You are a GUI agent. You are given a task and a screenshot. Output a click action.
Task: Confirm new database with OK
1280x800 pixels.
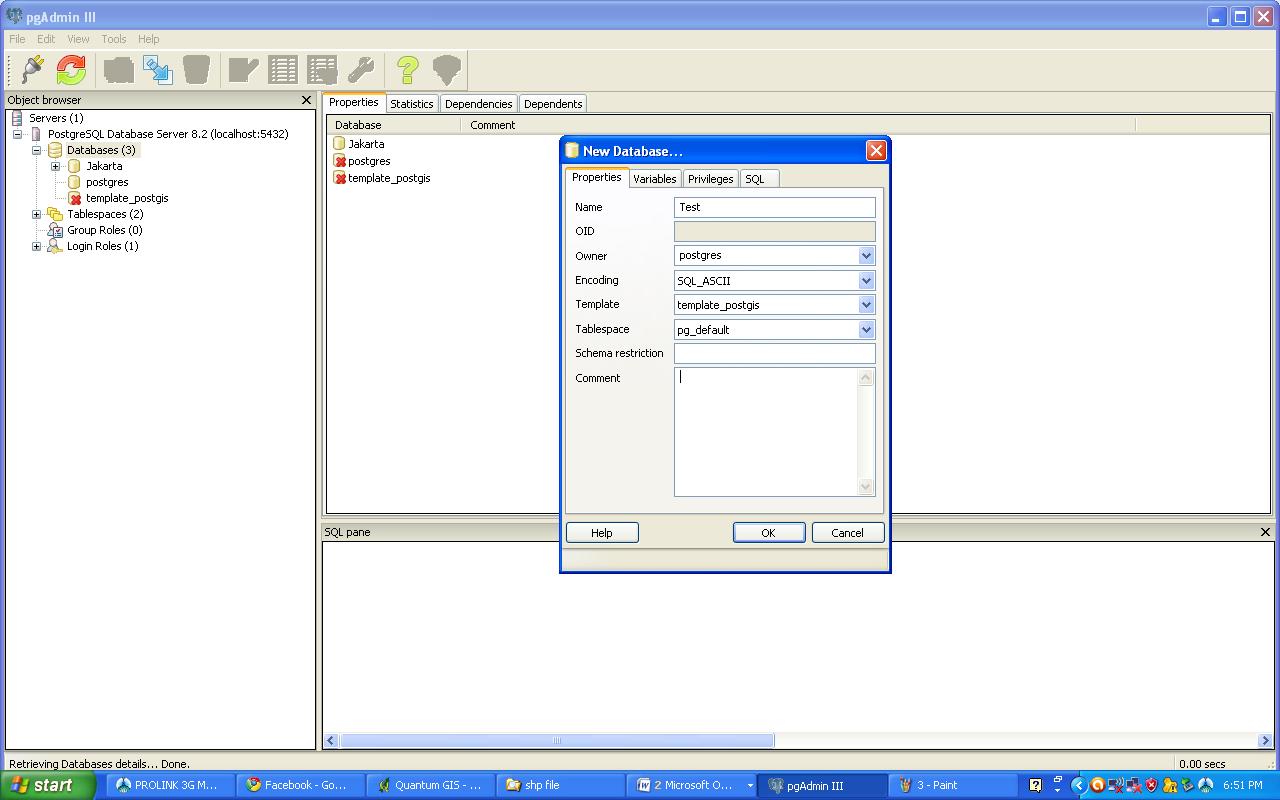(768, 532)
